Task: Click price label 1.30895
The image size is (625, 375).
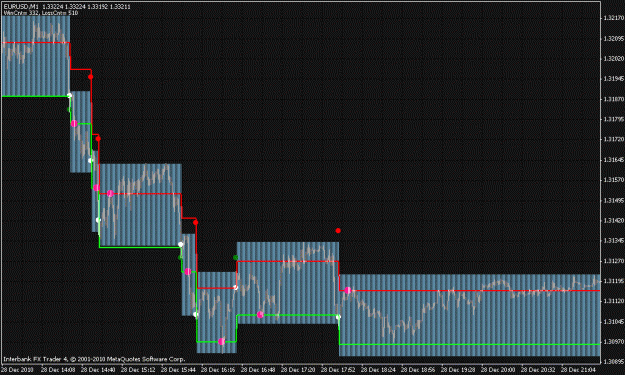Action: (x=613, y=361)
